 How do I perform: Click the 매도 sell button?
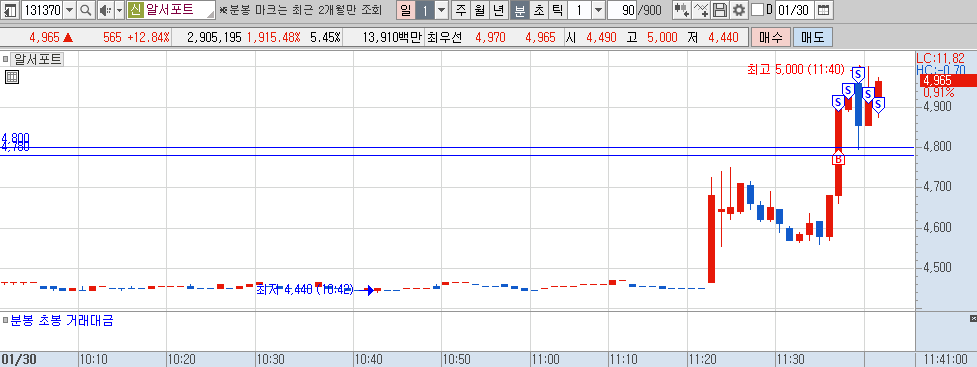tap(813, 37)
